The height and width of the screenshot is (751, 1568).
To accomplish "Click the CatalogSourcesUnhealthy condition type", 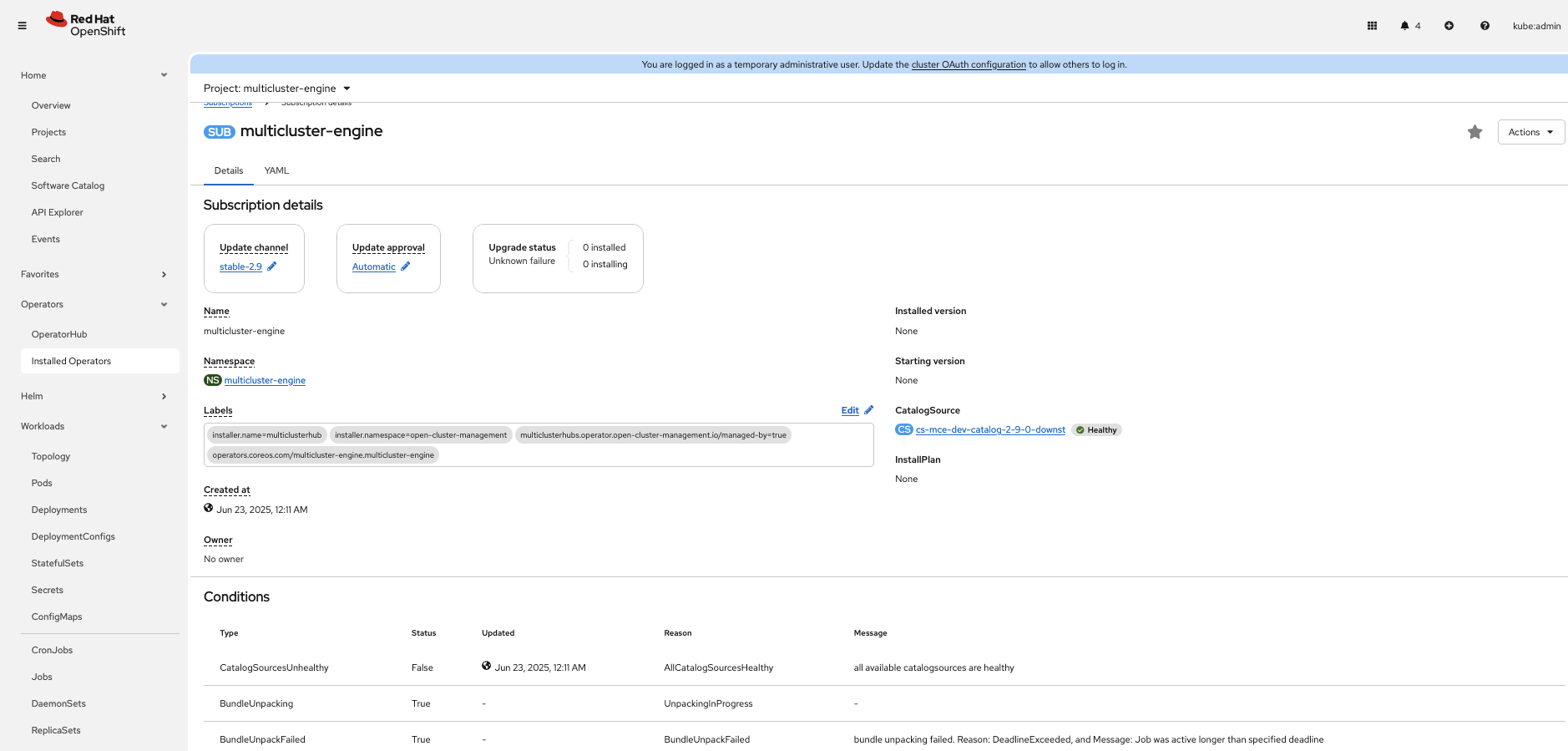I will coord(274,667).
